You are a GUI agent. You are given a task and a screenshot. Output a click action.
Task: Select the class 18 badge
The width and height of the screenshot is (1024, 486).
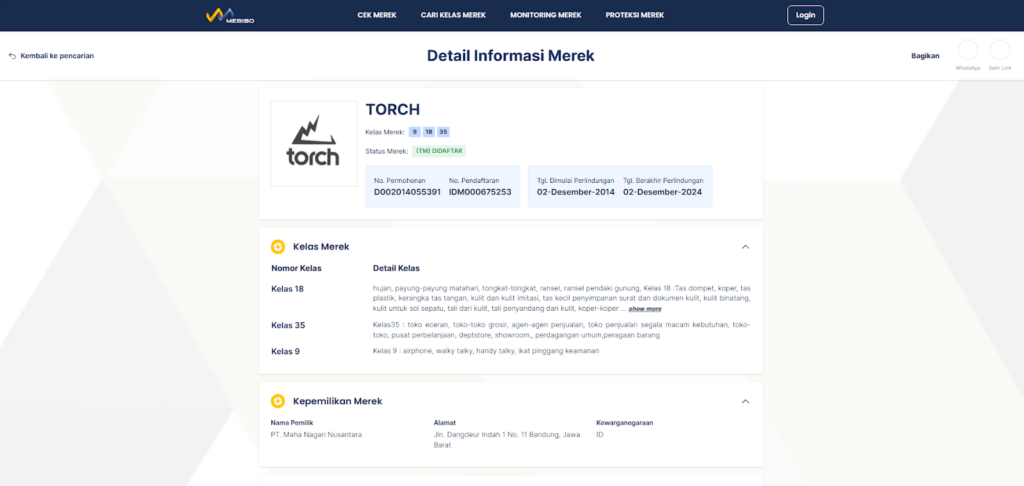[428, 132]
